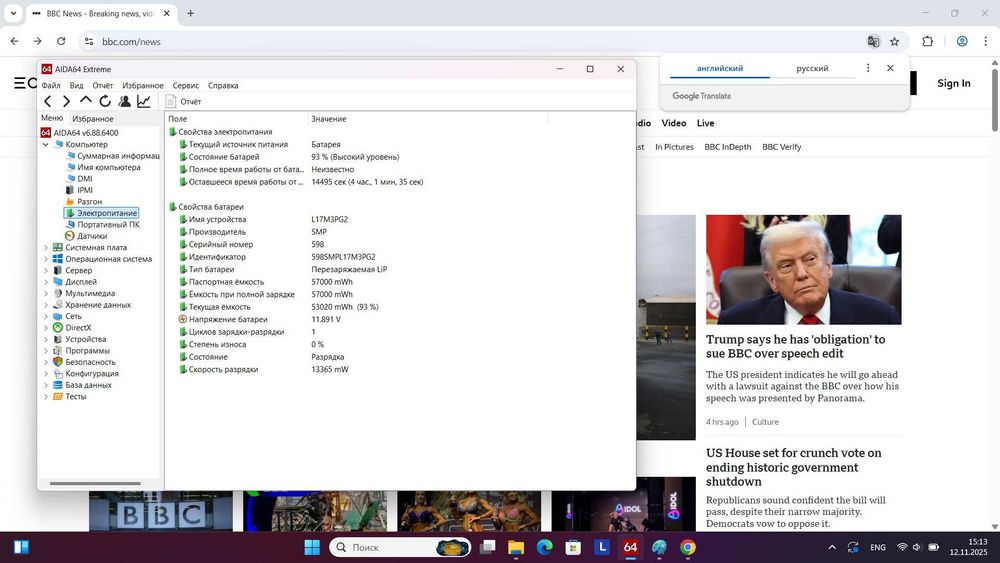
Task: Expand Мультимедиа tree node
Action: 46,293
